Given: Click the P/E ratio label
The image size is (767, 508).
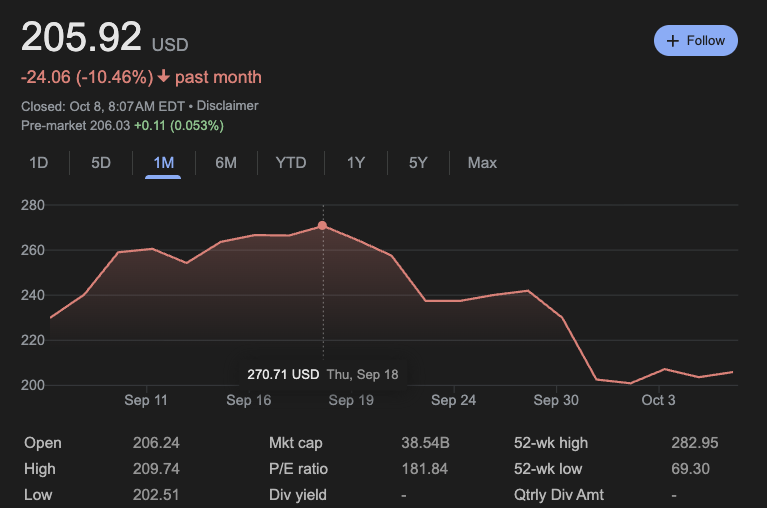Looking at the screenshot, I should click(298, 469).
